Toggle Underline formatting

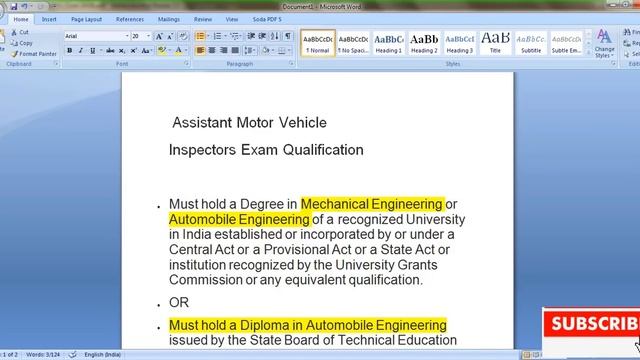pos(93,51)
